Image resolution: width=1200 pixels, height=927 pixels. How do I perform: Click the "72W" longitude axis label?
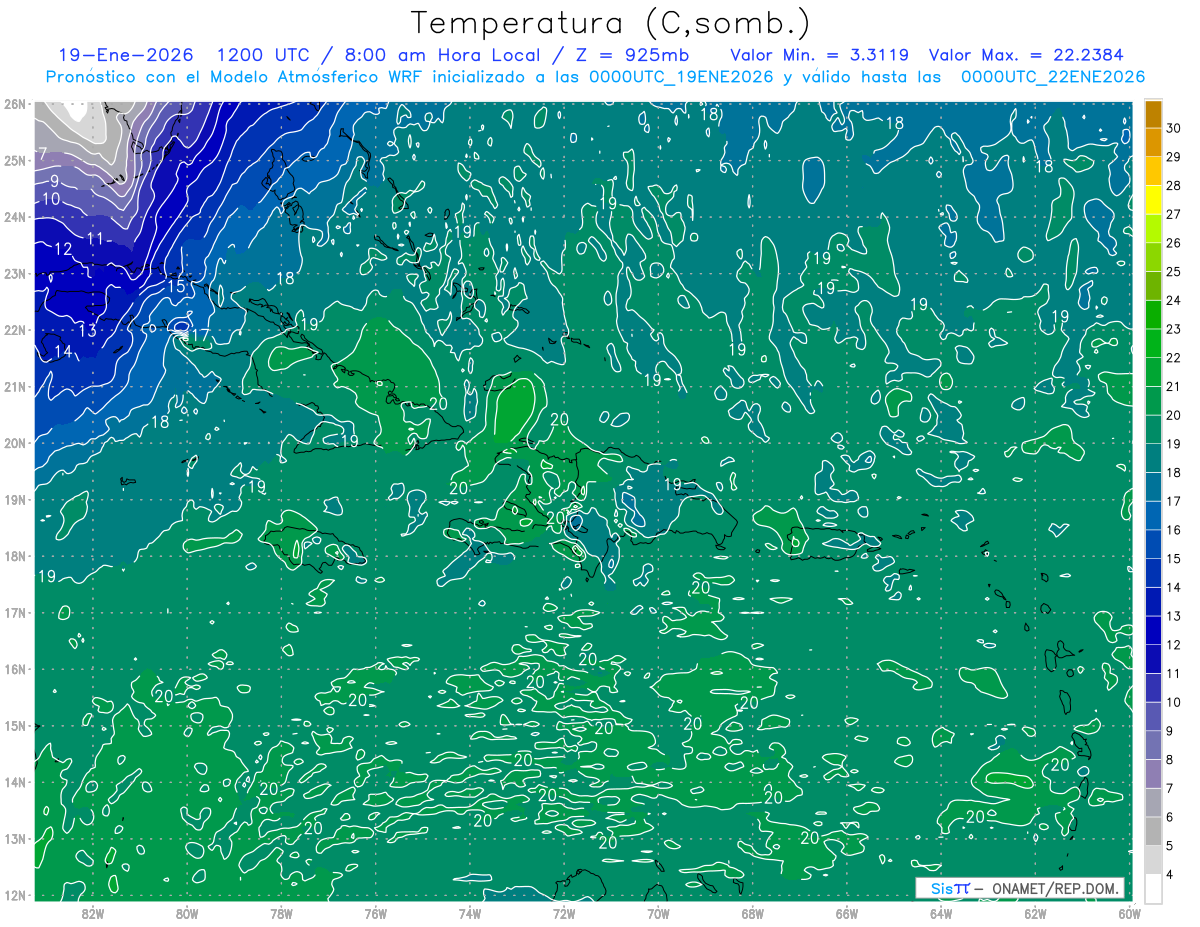click(564, 913)
